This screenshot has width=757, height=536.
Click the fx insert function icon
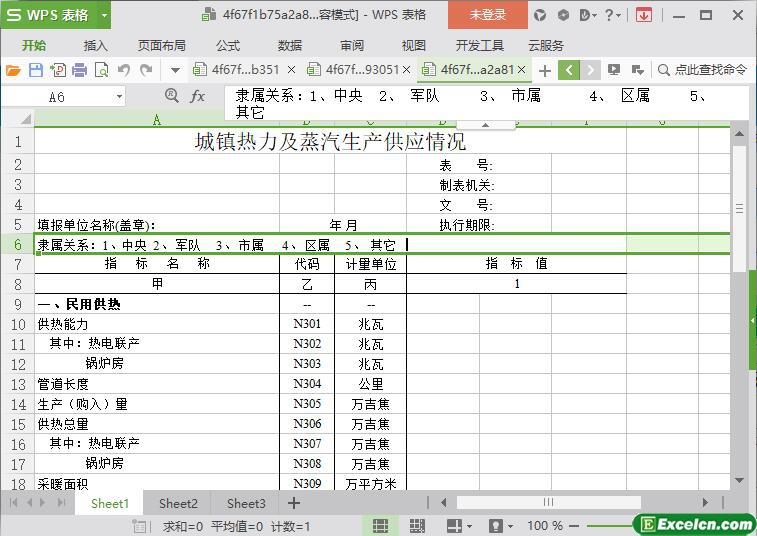pos(198,96)
